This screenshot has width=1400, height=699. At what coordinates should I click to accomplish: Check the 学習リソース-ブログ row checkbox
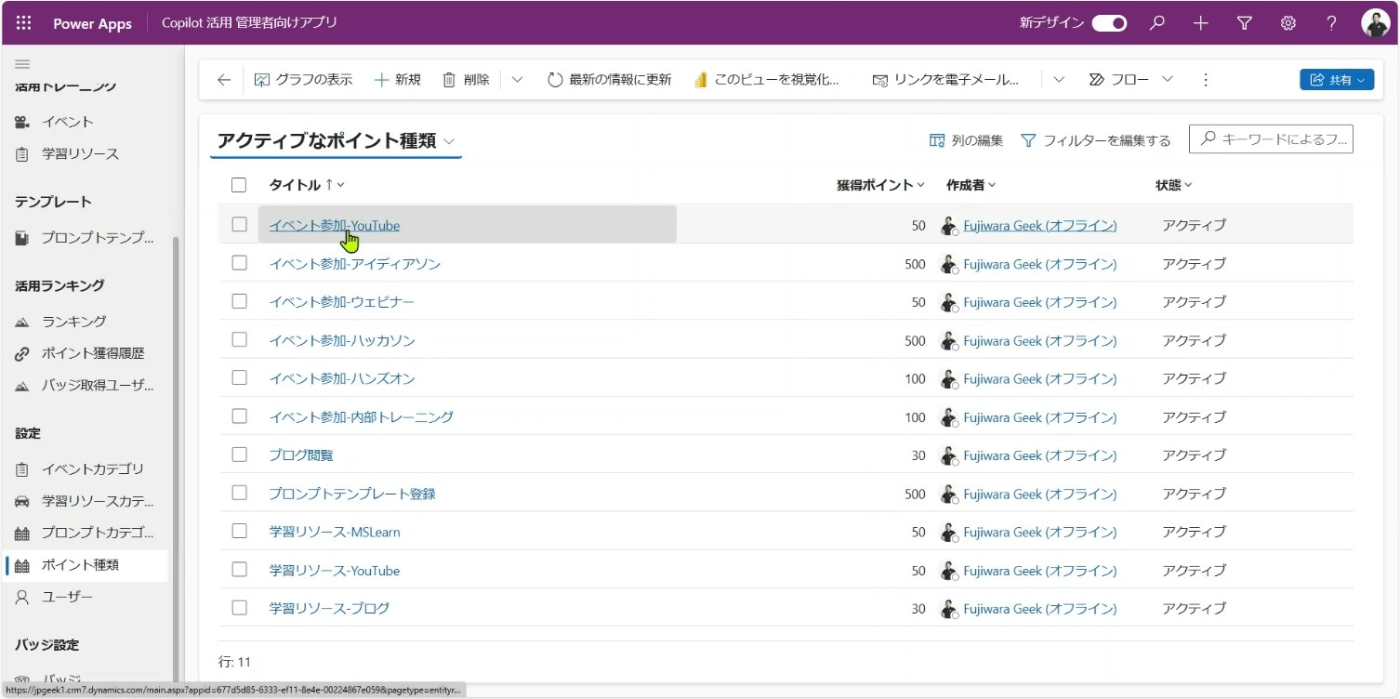point(239,607)
